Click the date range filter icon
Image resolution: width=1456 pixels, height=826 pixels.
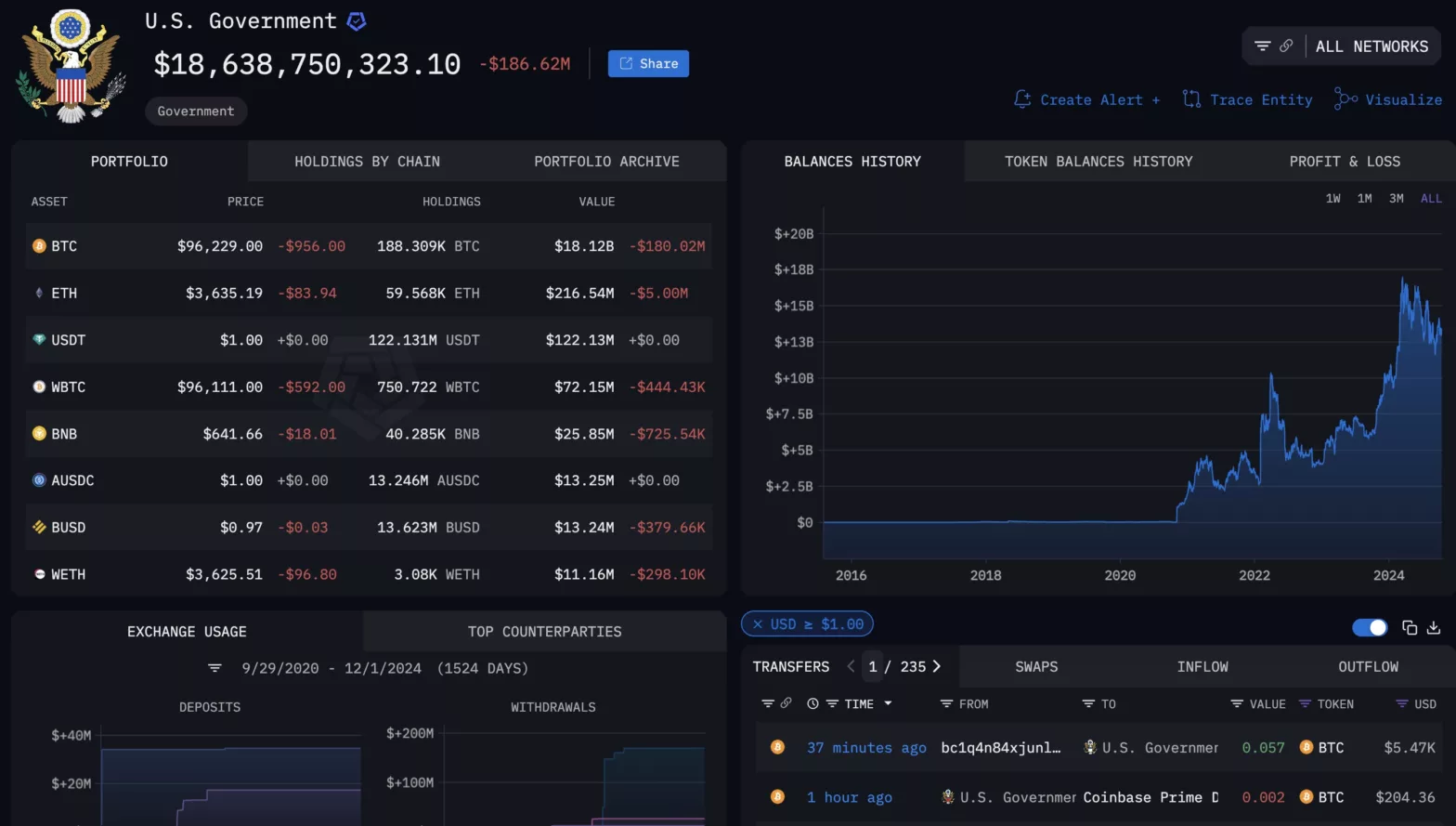pyautogui.click(x=214, y=668)
